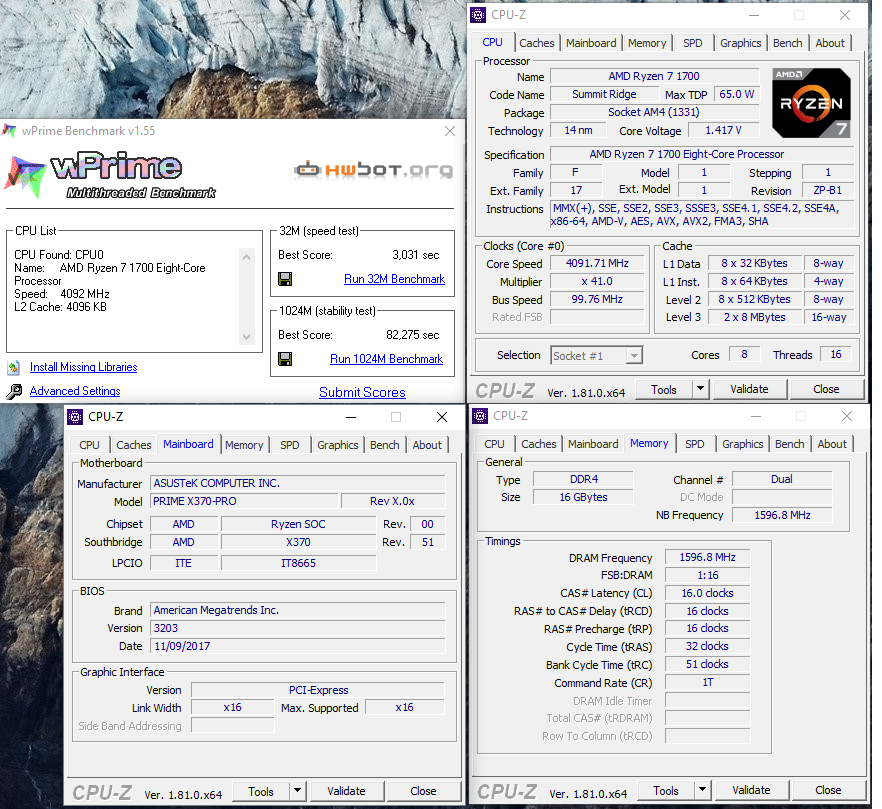882x809 pixels.
Task: Click the BIOS Version 3203 field
Action: 298,628
